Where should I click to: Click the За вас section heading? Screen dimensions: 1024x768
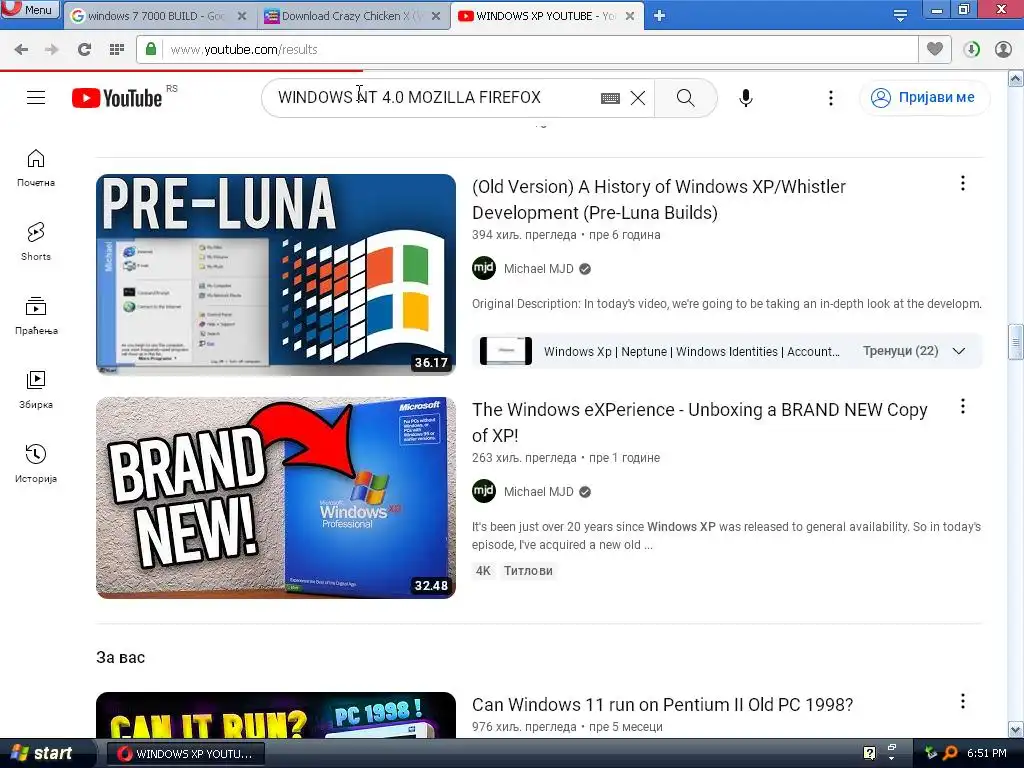(x=120, y=658)
